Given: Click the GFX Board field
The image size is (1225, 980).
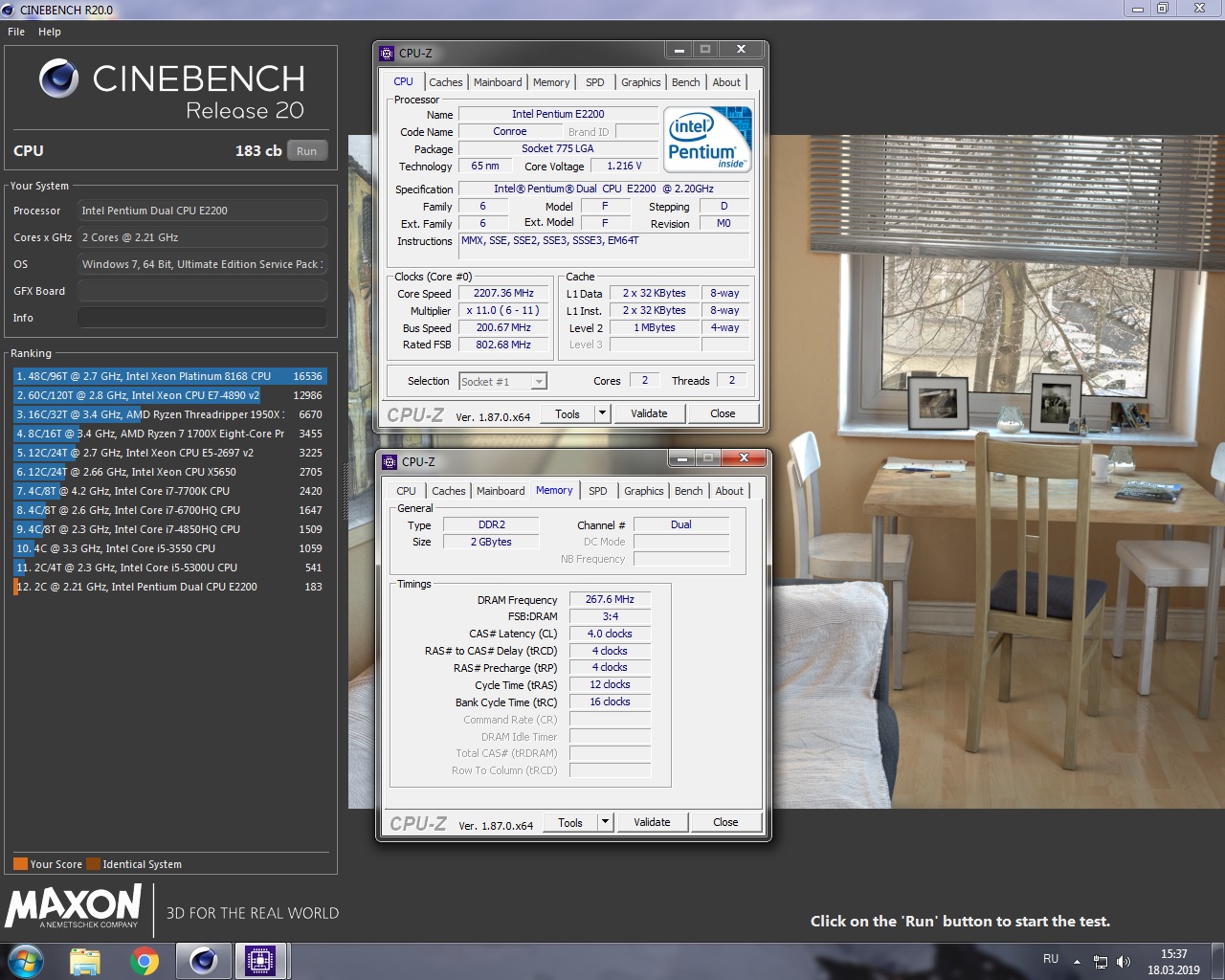Looking at the screenshot, I should 202,291.
